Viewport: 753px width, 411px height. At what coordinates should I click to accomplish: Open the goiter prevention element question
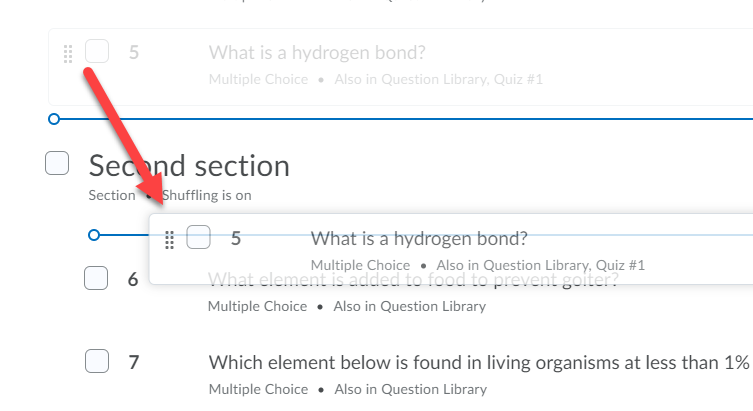[x=413, y=279]
